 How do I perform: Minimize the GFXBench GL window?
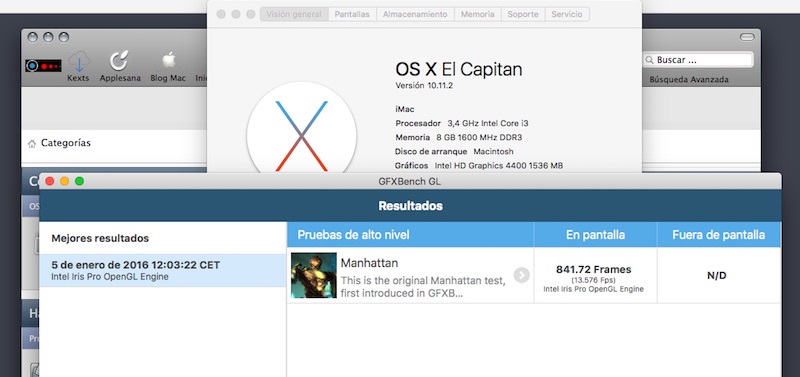[64, 181]
